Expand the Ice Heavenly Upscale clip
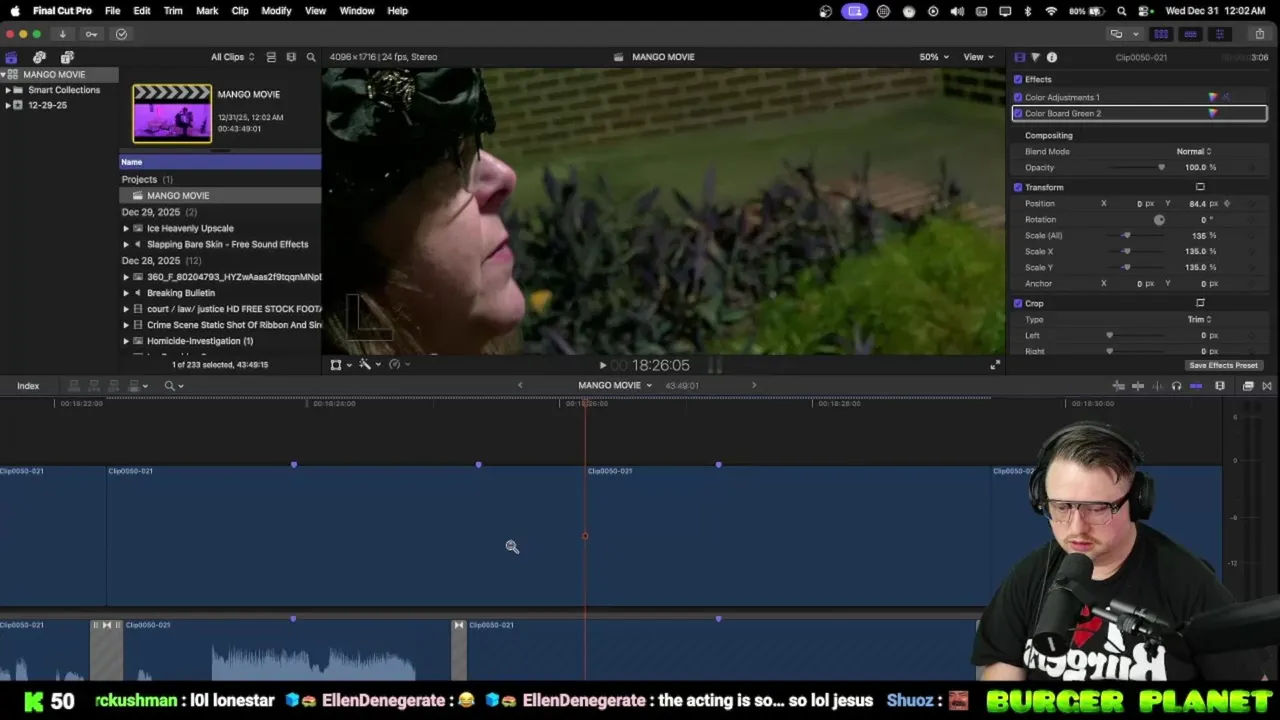This screenshot has height=720, width=1280. click(x=126, y=228)
